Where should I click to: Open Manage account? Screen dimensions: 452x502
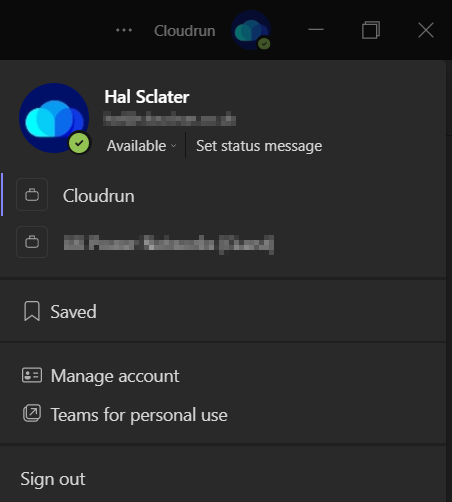pyautogui.click(x=223, y=376)
